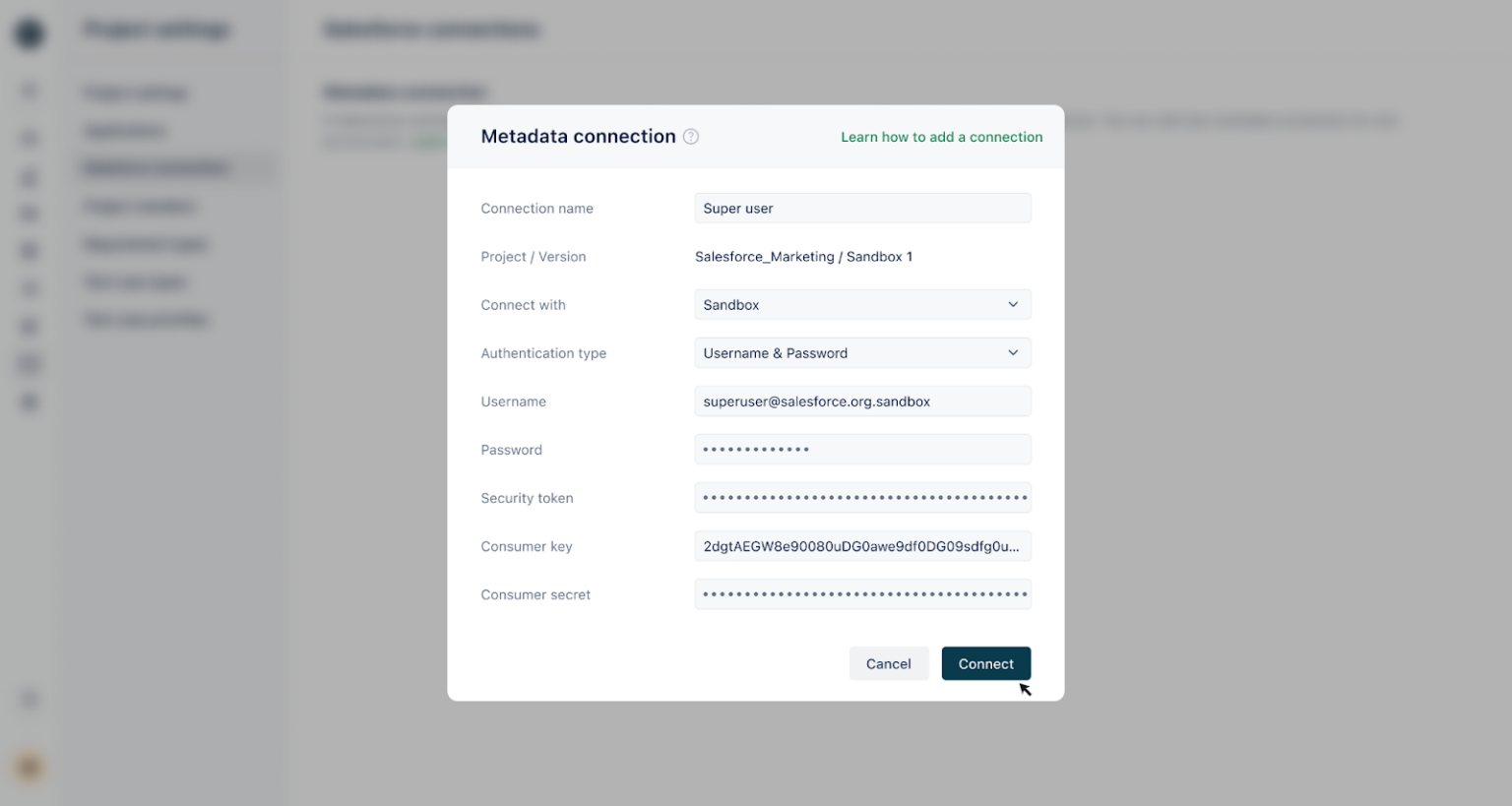Expand the Authentication type dropdown
The width and height of the screenshot is (1512, 806).
pyautogui.click(x=861, y=352)
